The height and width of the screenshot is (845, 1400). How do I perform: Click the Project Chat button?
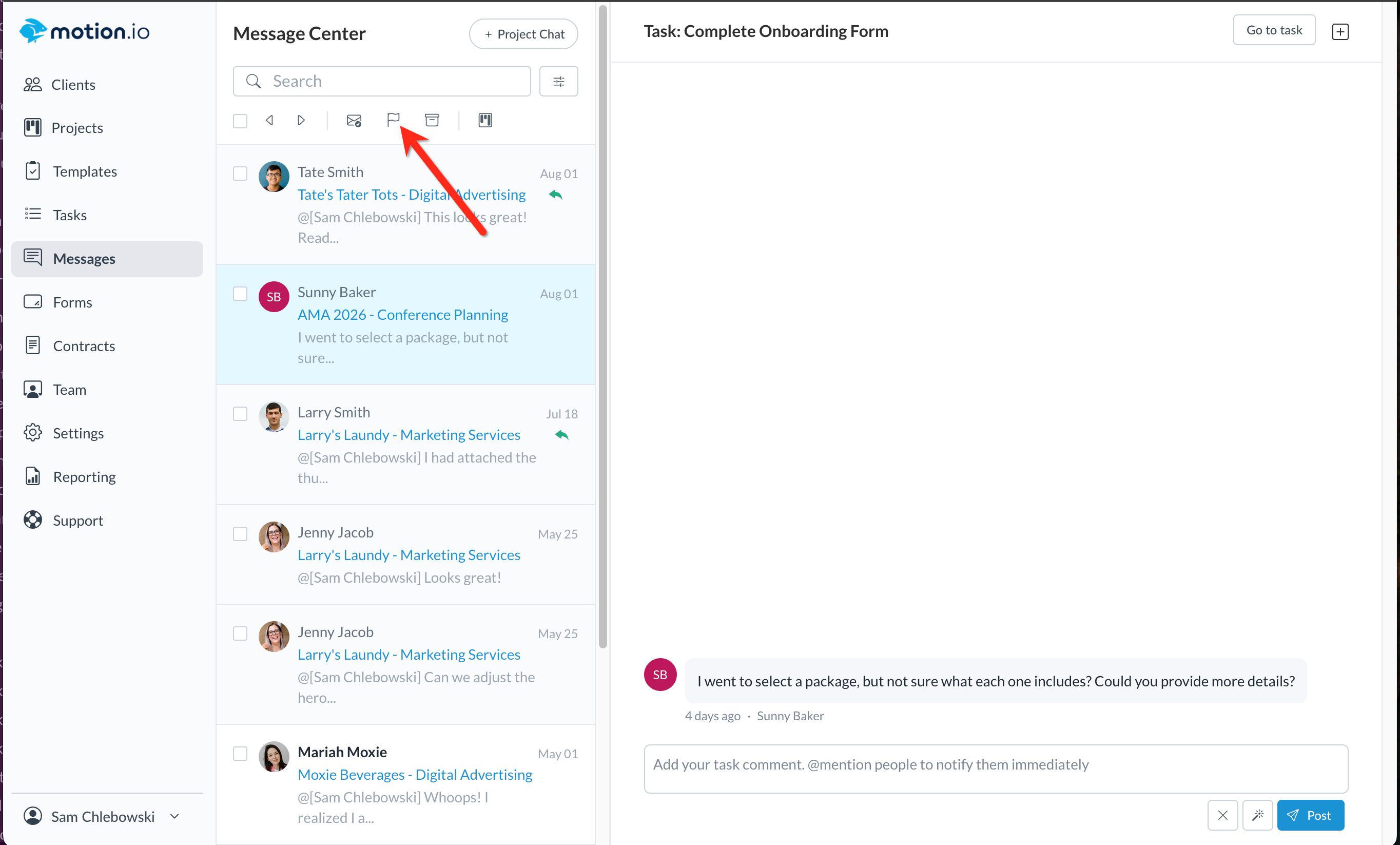(523, 34)
